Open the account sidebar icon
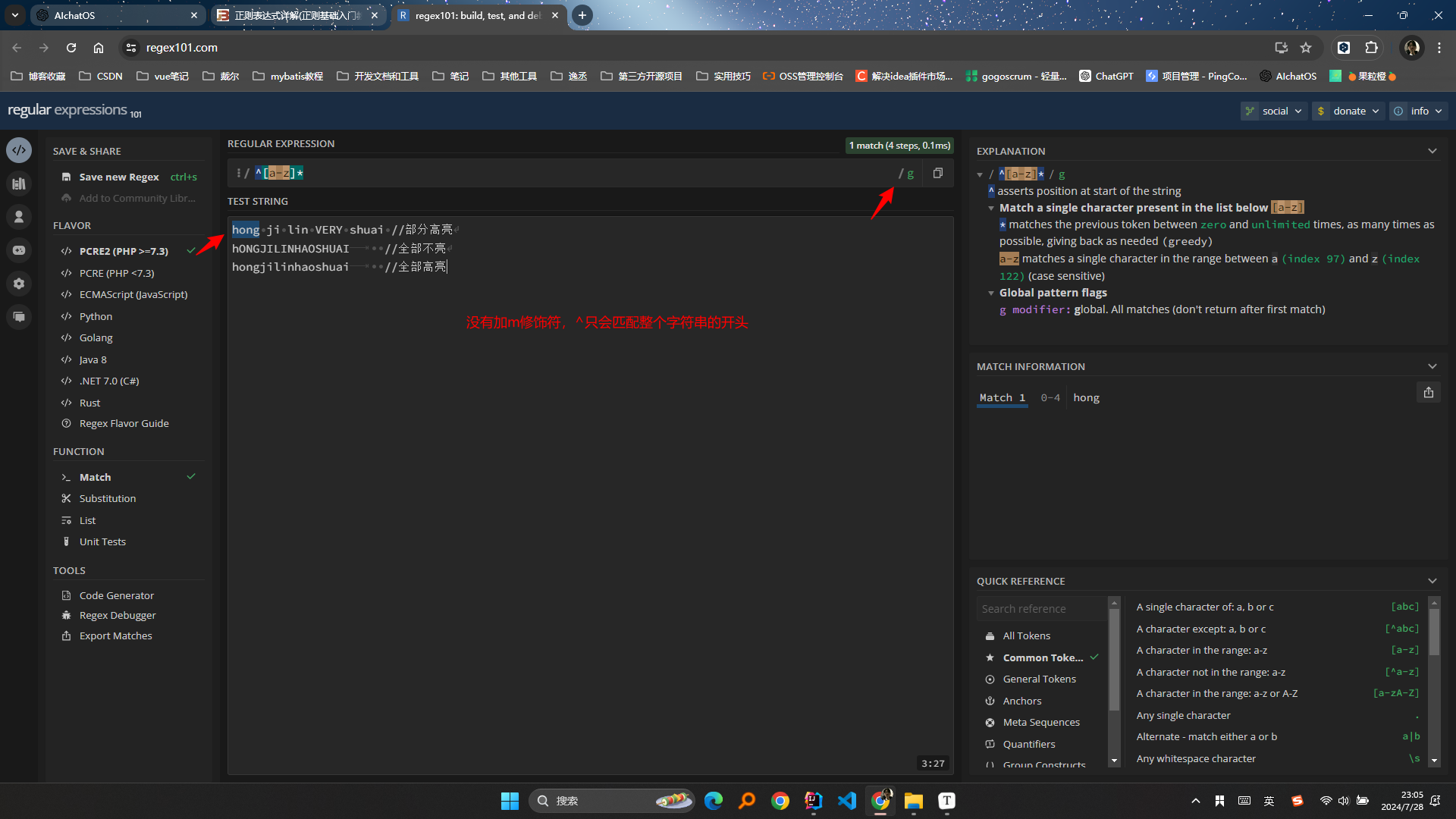Image resolution: width=1456 pixels, height=819 pixels. [19, 217]
